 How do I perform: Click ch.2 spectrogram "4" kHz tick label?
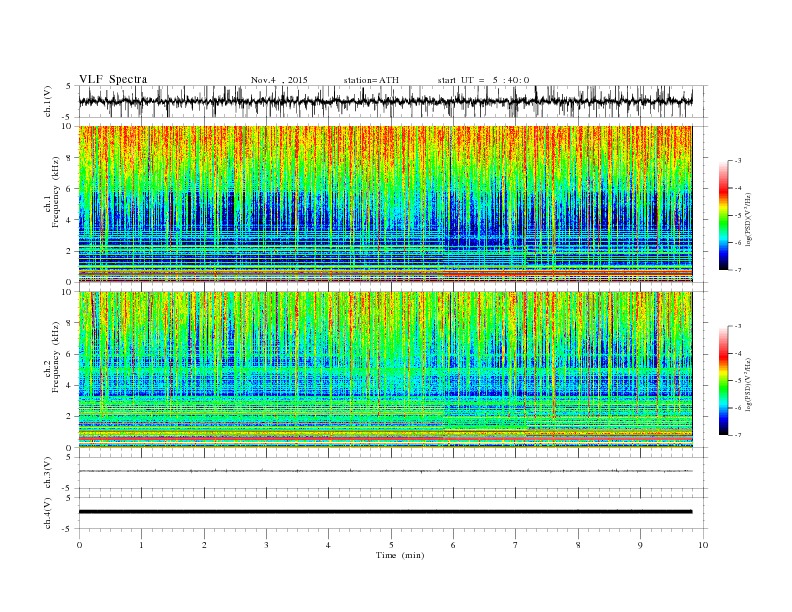(69, 385)
